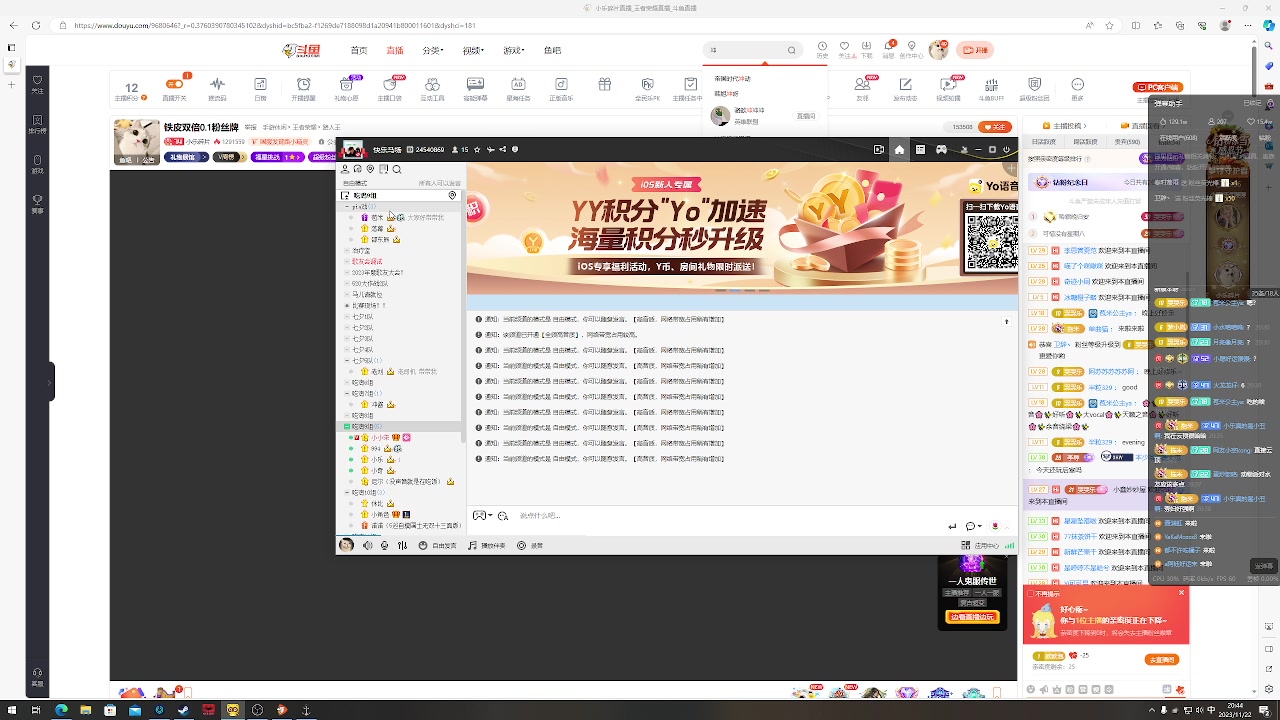Expand the 游戏 dropdown menu

point(514,50)
